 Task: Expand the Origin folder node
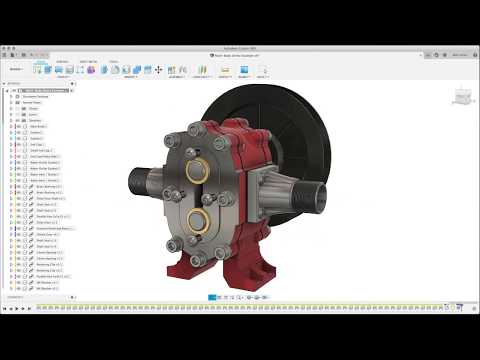(x=11, y=109)
